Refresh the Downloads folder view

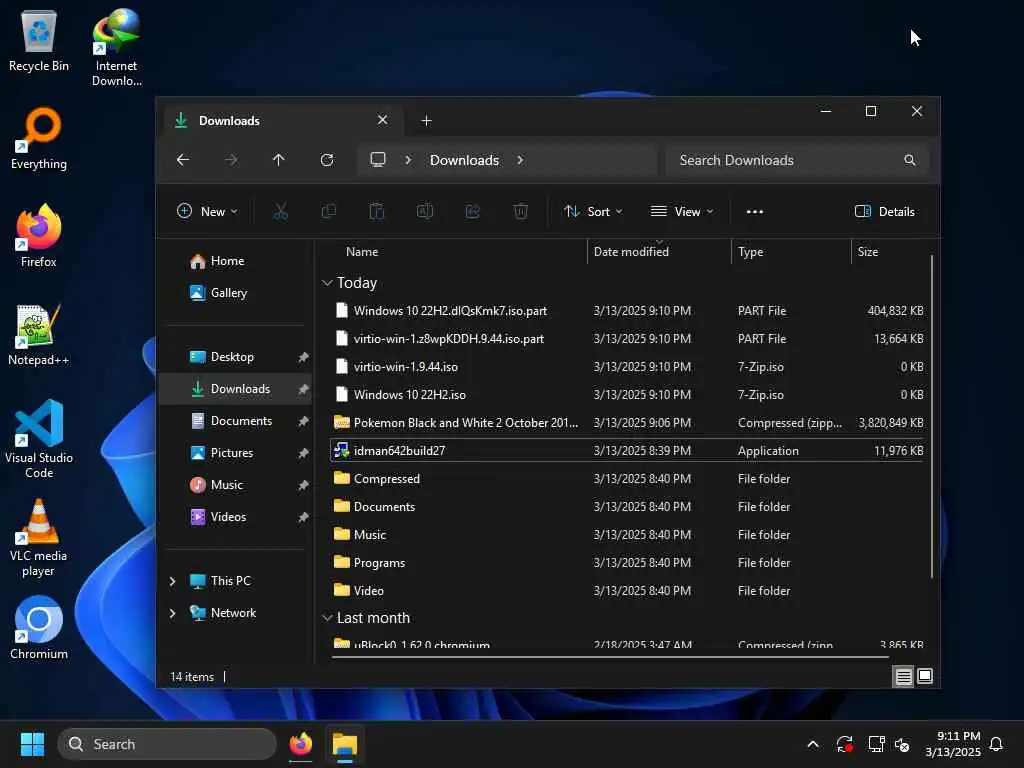[327, 160]
